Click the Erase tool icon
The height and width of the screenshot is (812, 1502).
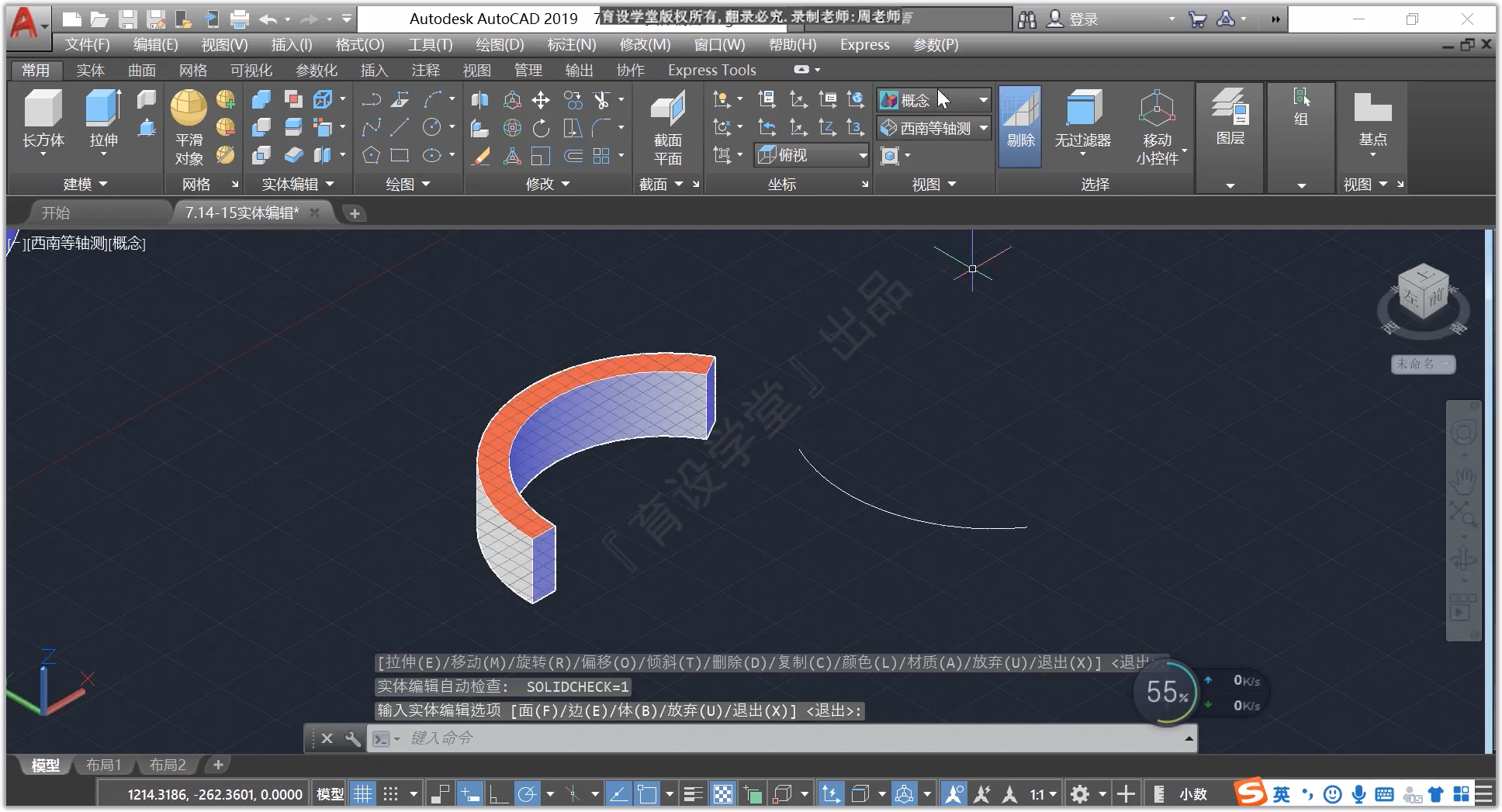pos(480,155)
